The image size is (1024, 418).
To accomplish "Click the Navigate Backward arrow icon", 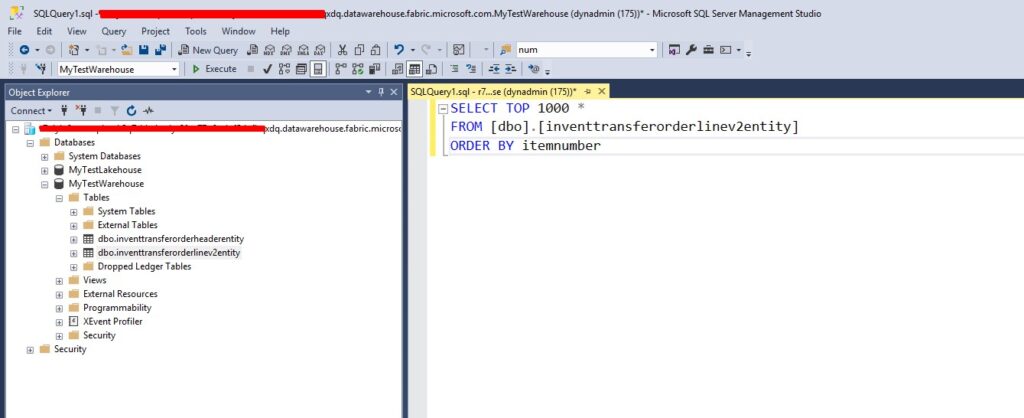I will (24, 50).
